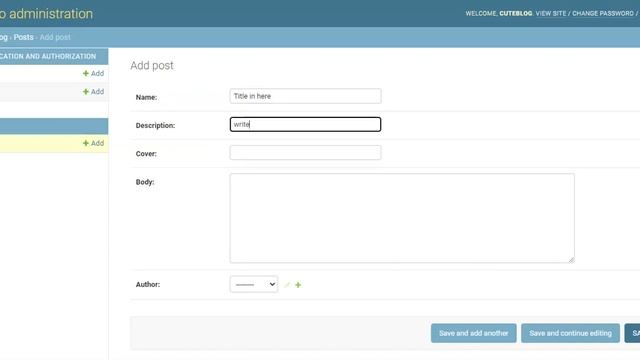Focus the Description input field
Image resolution: width=640 pixels, height=360 pixels.
[x=305, y=124]
